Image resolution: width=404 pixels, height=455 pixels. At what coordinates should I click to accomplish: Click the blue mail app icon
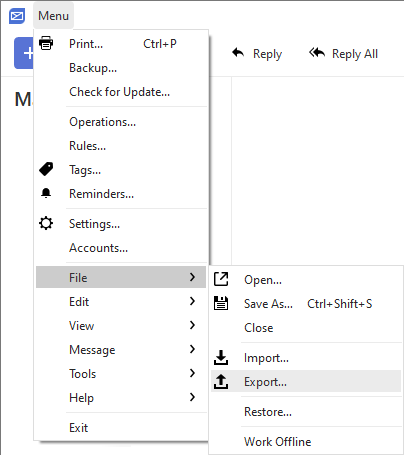point(17,16)
